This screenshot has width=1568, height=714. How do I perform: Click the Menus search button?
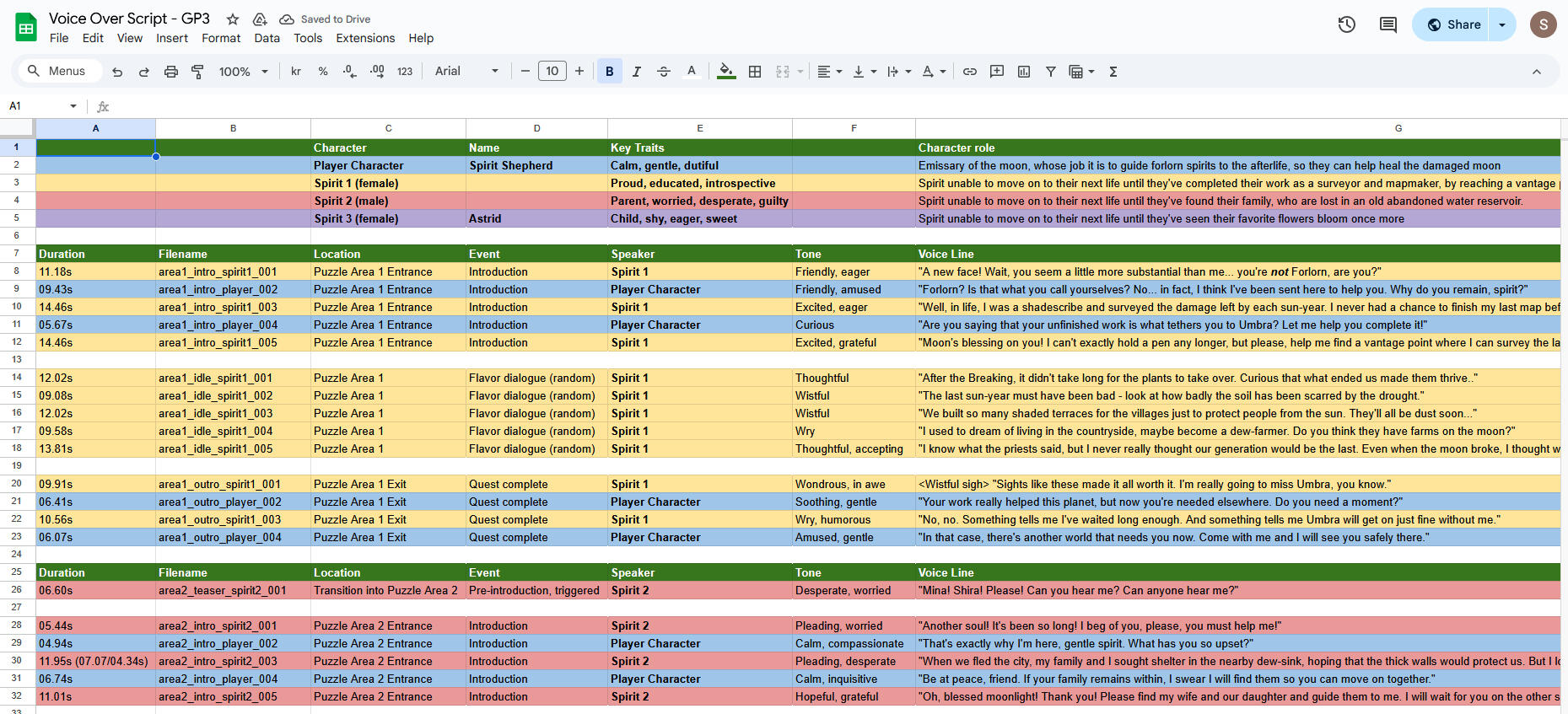(x=57, y=71)
